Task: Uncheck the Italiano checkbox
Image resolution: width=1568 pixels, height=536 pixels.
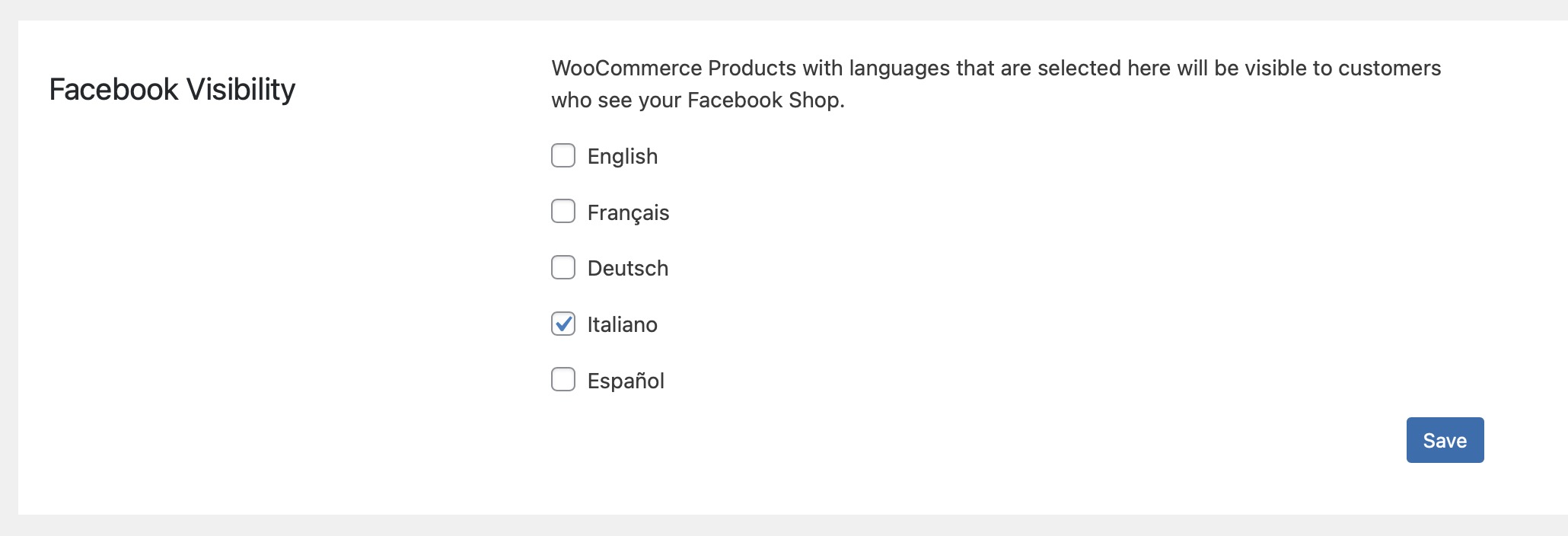Action: 563,324
